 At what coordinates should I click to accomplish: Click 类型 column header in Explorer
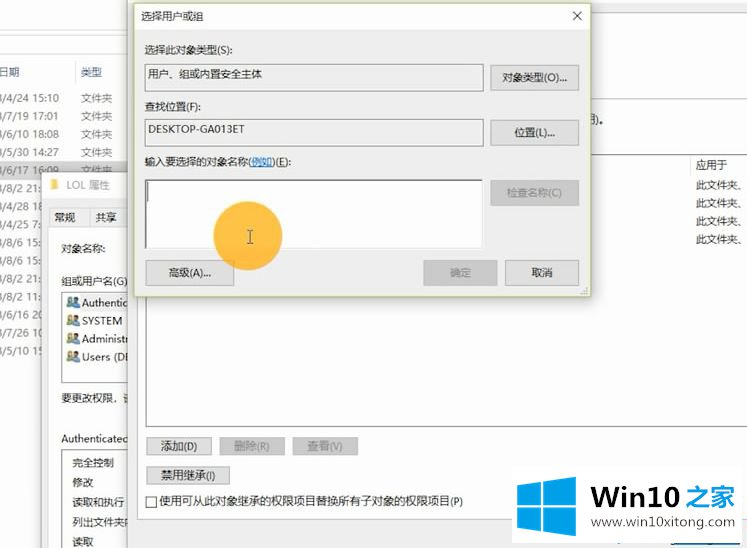pos(91,72)
